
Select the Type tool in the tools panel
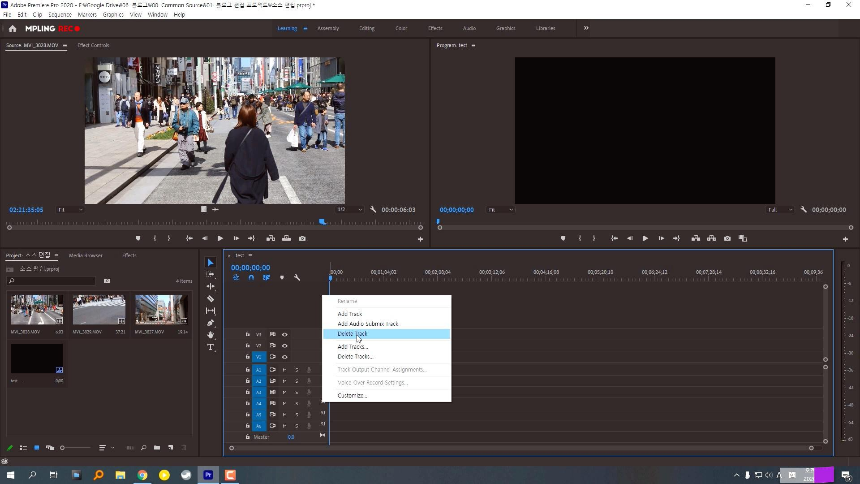coord(210,347)
